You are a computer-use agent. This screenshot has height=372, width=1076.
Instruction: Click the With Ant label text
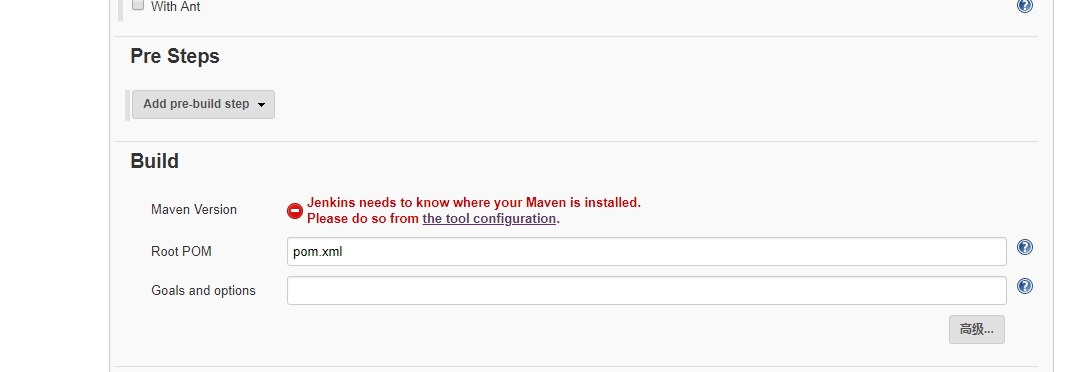click(176, 7)
